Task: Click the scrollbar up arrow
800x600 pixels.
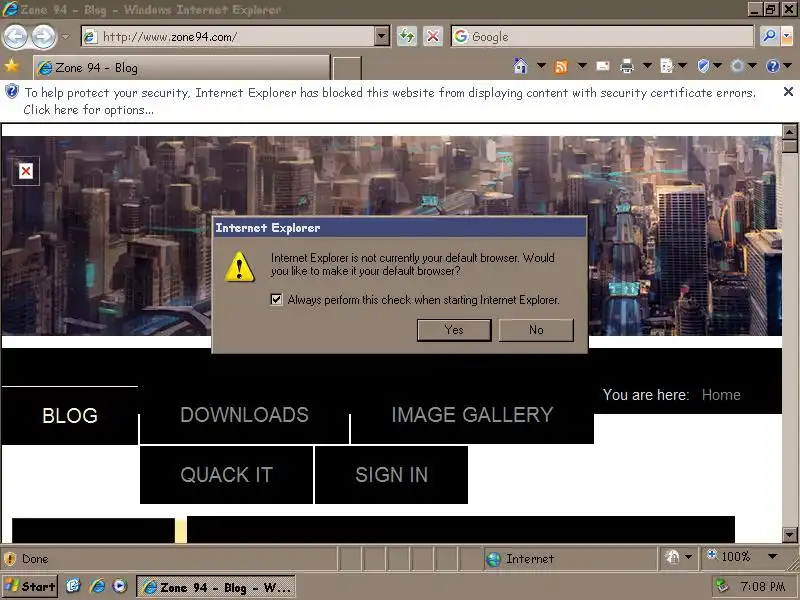Action: (789, 132)
